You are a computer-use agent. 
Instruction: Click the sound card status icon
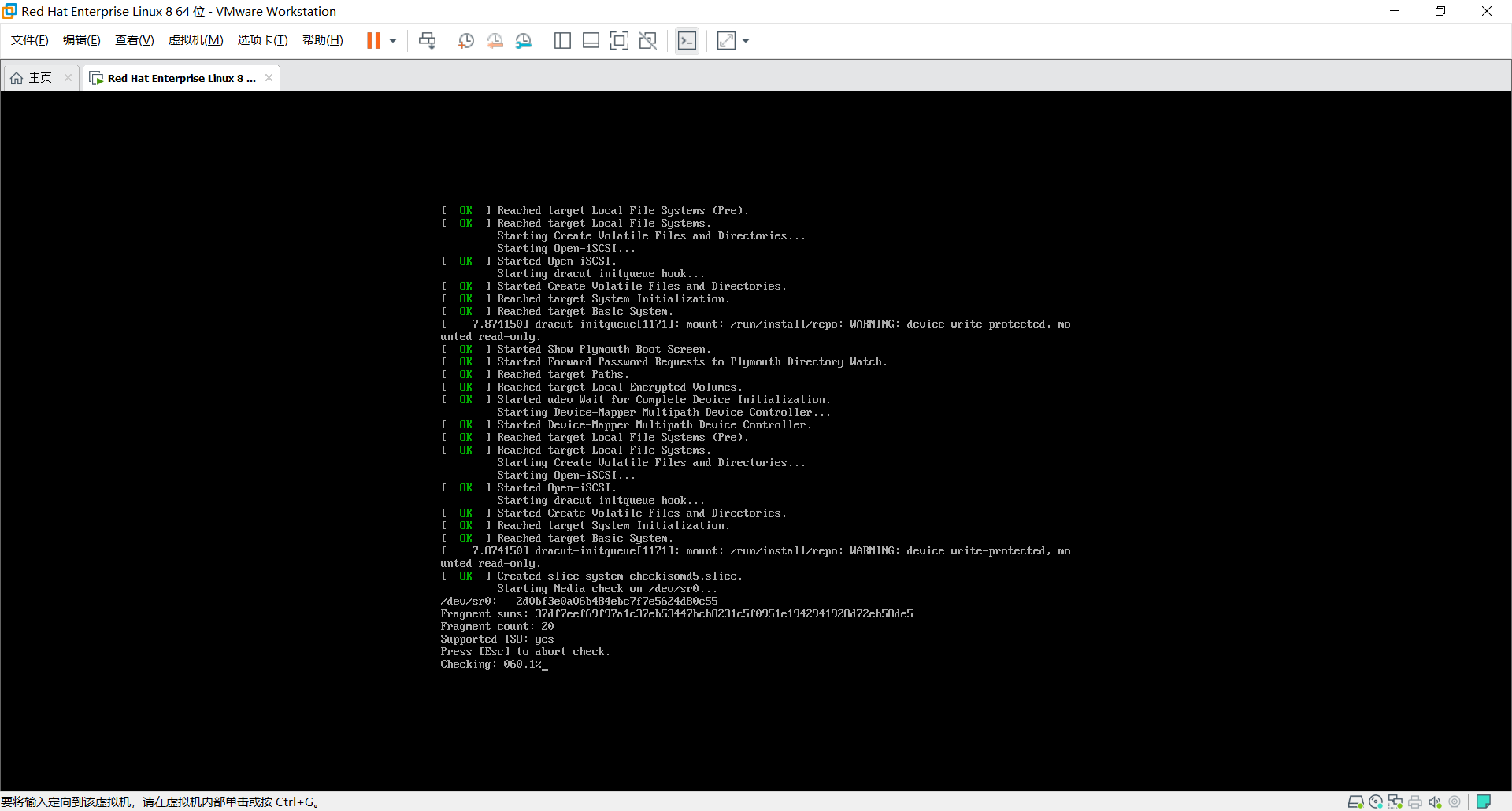pos(1435,802)
